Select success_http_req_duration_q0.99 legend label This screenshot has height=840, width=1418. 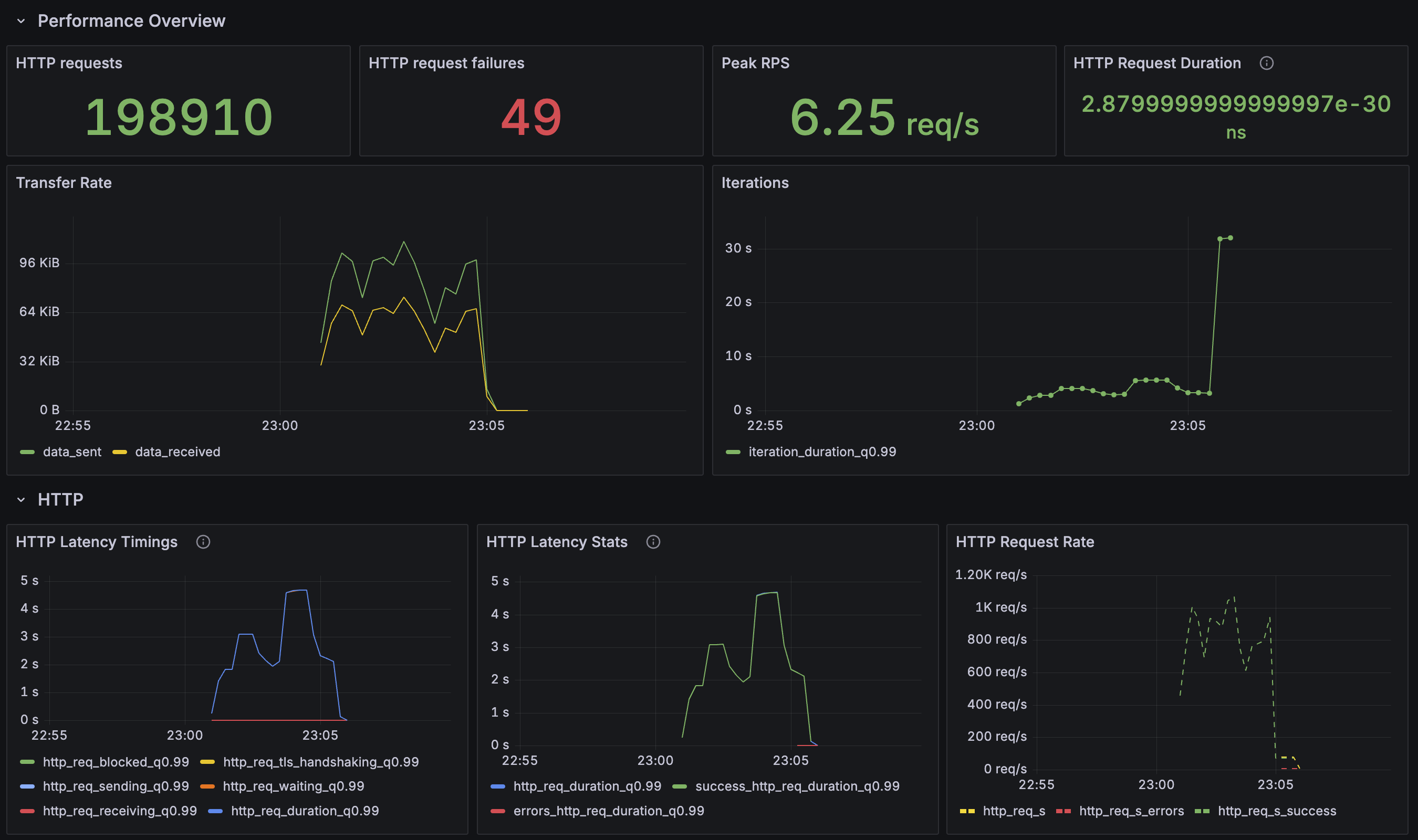tap(797, 786)
